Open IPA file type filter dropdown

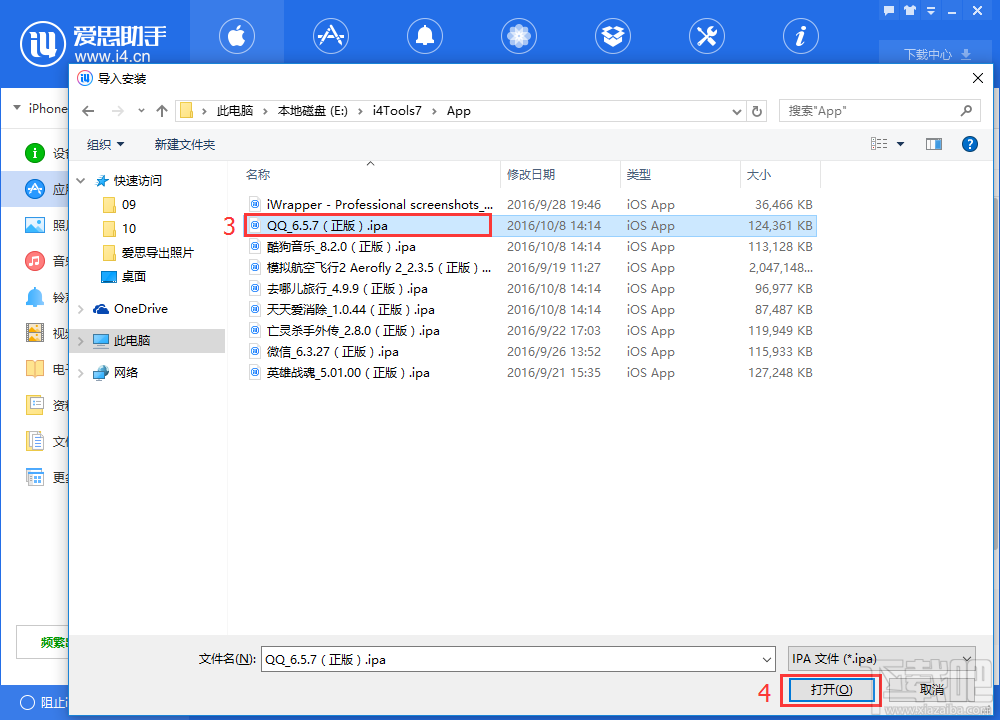tap(882, 659)
